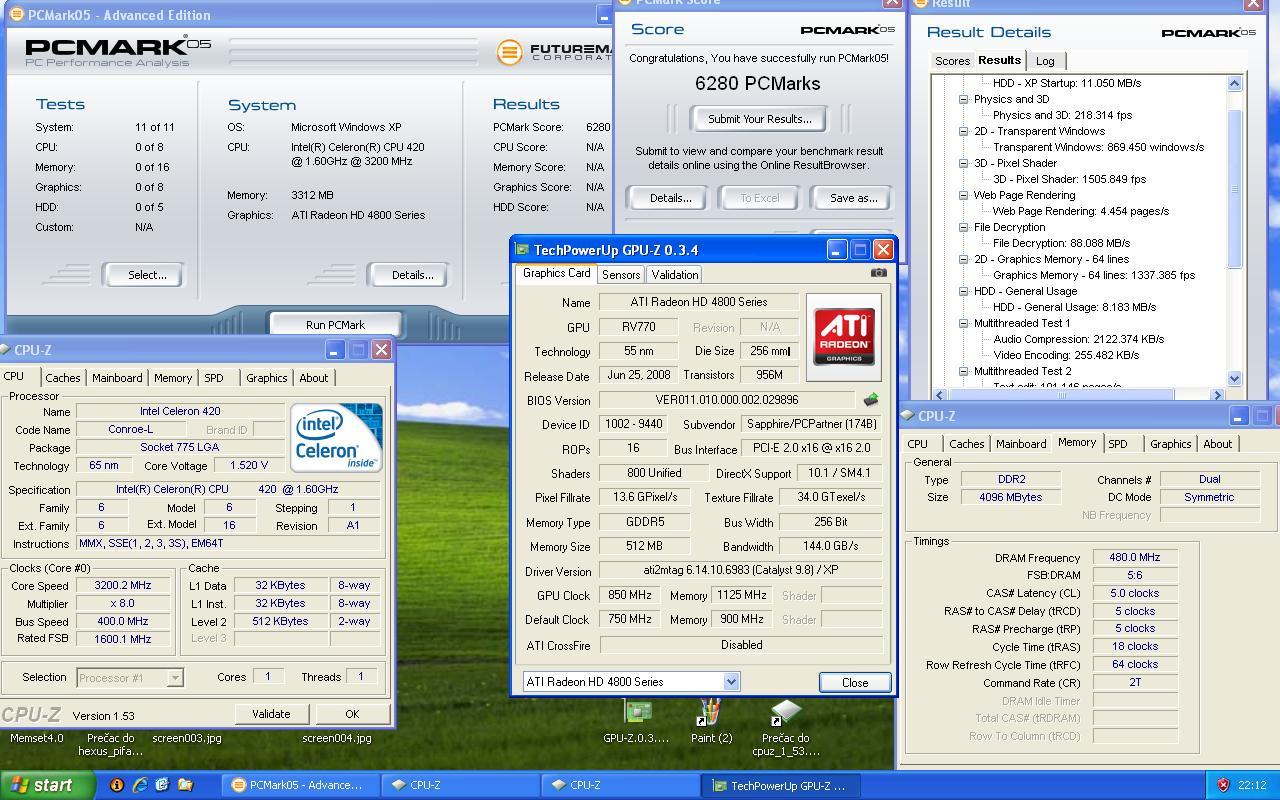Open the Prečac do cpuz_1_53 desktop shortcut
Viewport: 1280px width, 800px height.
785,728
